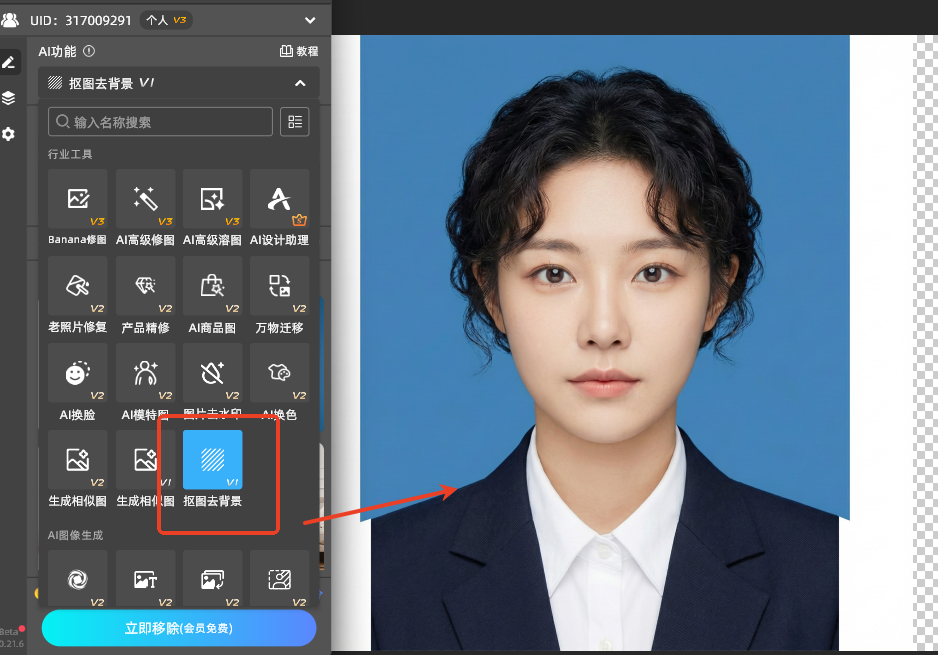The width and height of the screenshot is (938, 655).
Task: Switch to the layers tab in sidebar
Action: point(9,98)
